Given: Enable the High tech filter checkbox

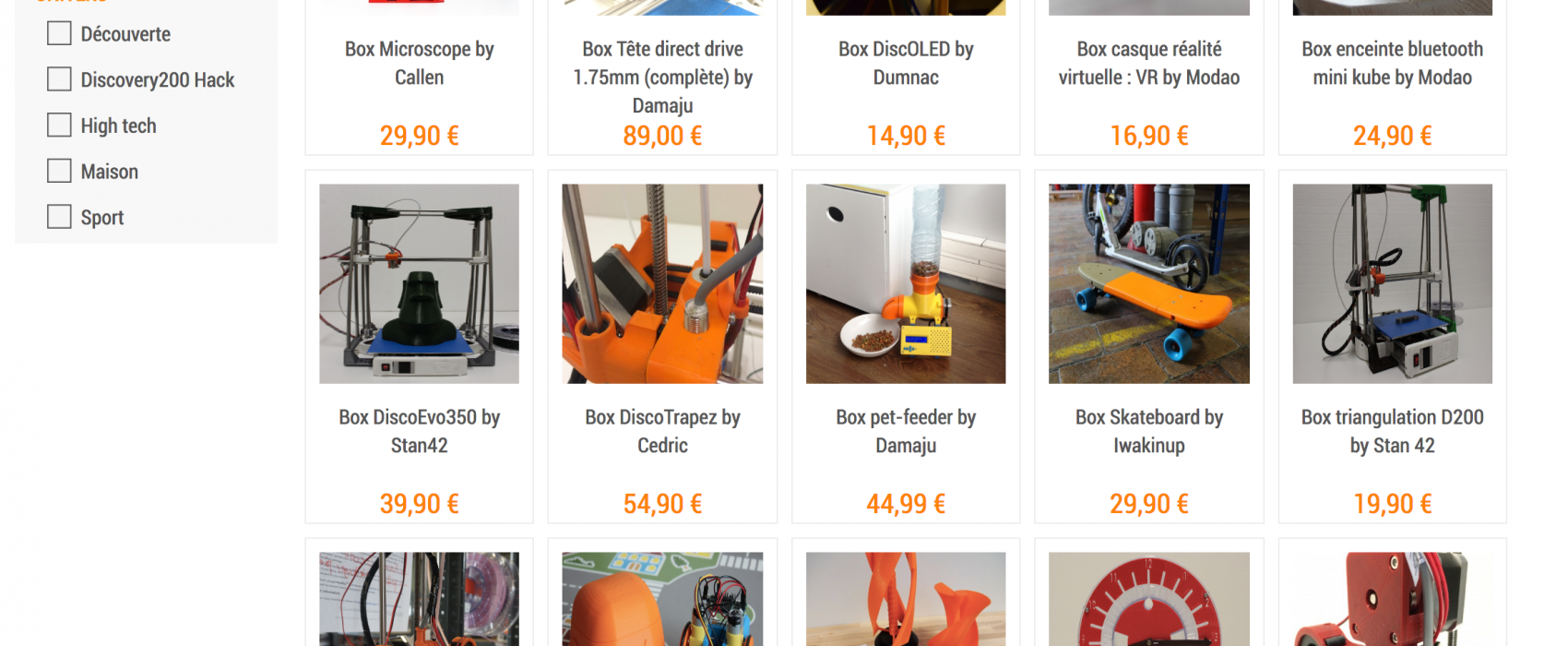Looking at the screenshot, I should (x=59, y=125).
